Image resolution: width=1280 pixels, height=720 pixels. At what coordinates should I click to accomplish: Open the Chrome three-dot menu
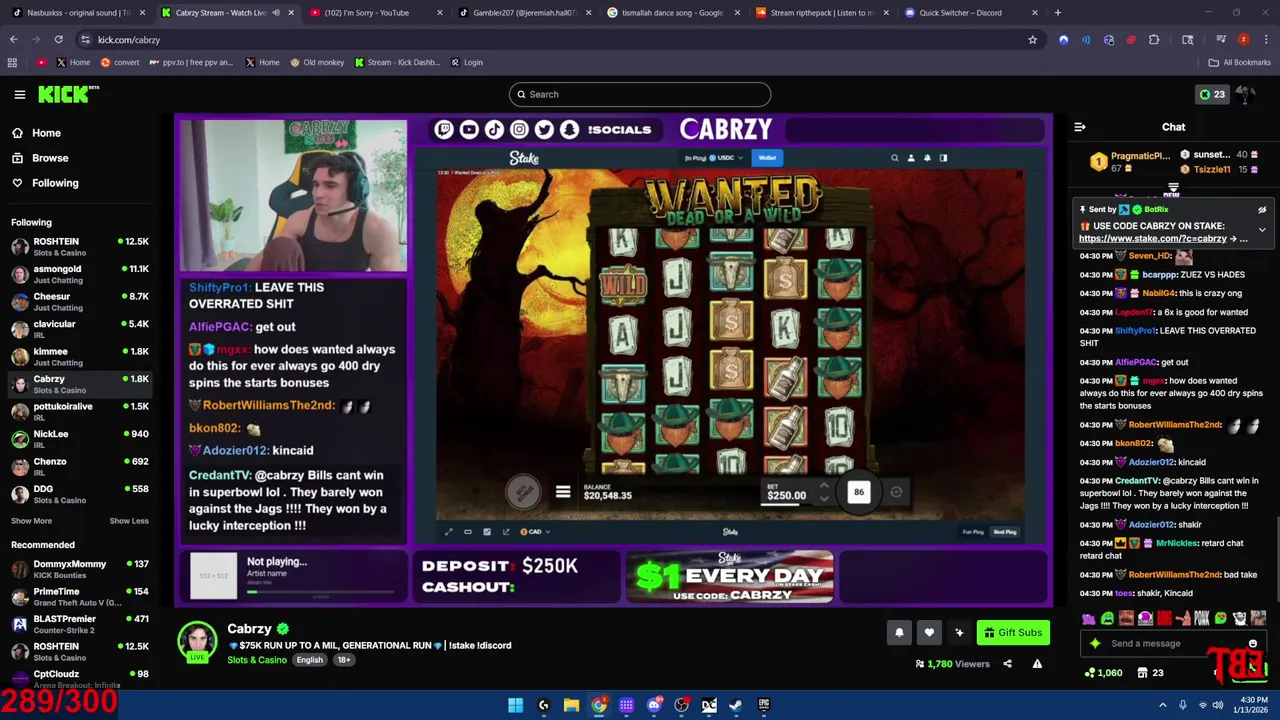coord(1266,40)
